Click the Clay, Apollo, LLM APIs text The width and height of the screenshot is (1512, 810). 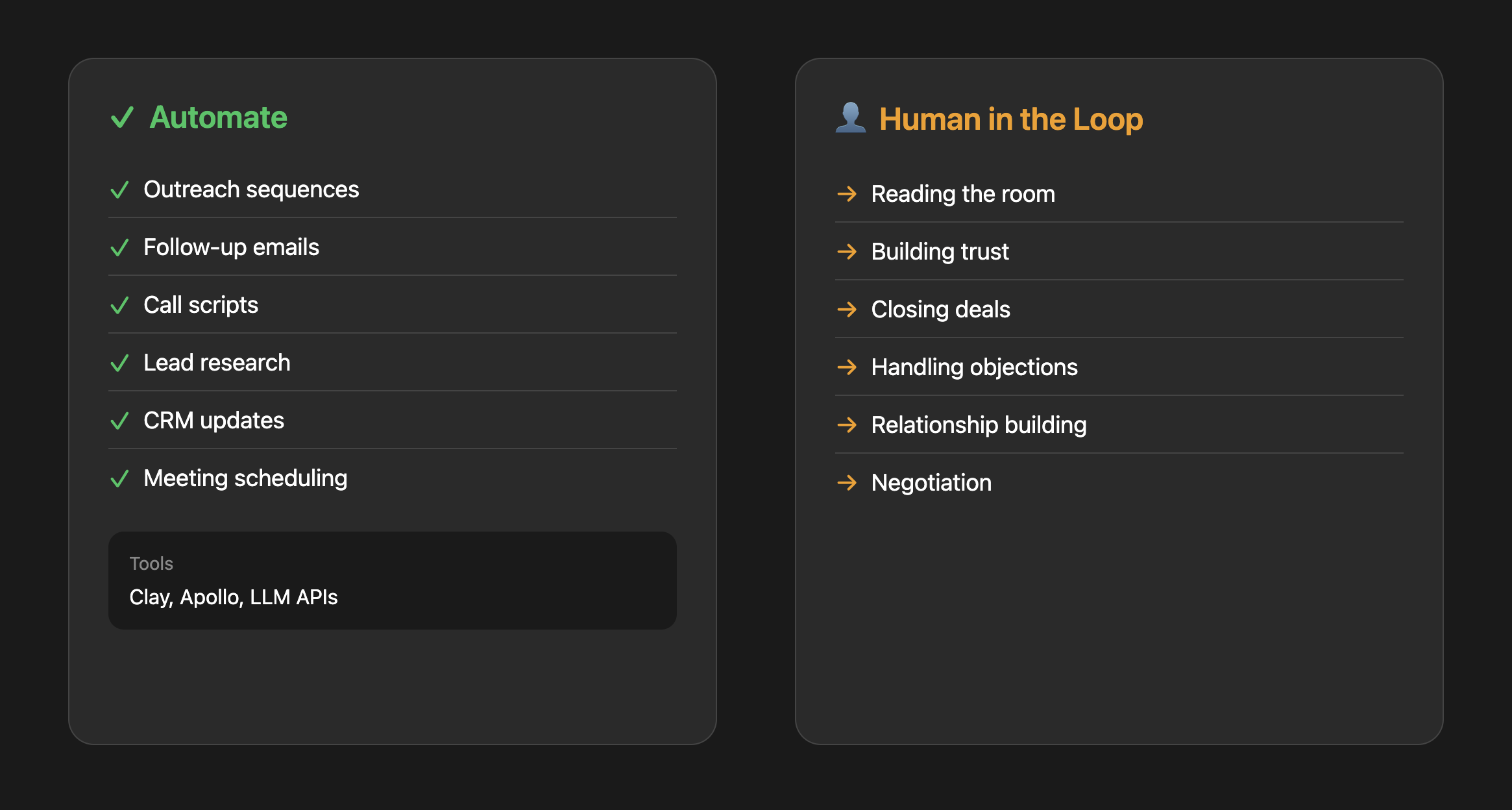[x=233, y=597]
